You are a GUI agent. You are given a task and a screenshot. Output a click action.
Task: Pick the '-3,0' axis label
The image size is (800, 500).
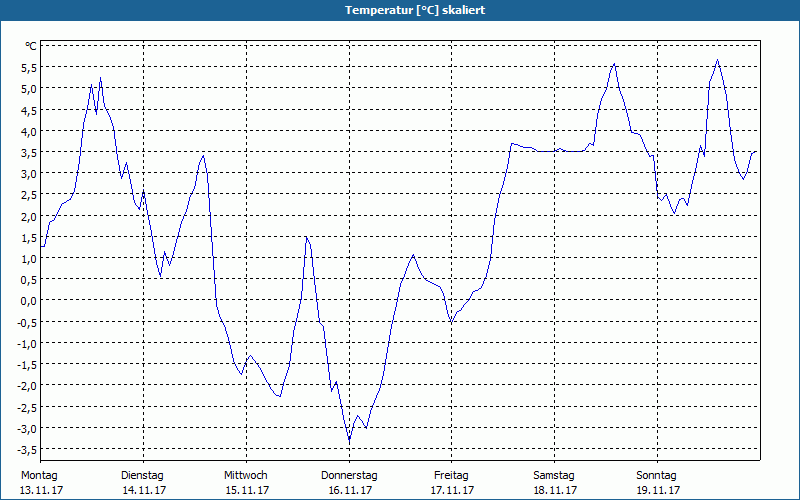point(28,429)
